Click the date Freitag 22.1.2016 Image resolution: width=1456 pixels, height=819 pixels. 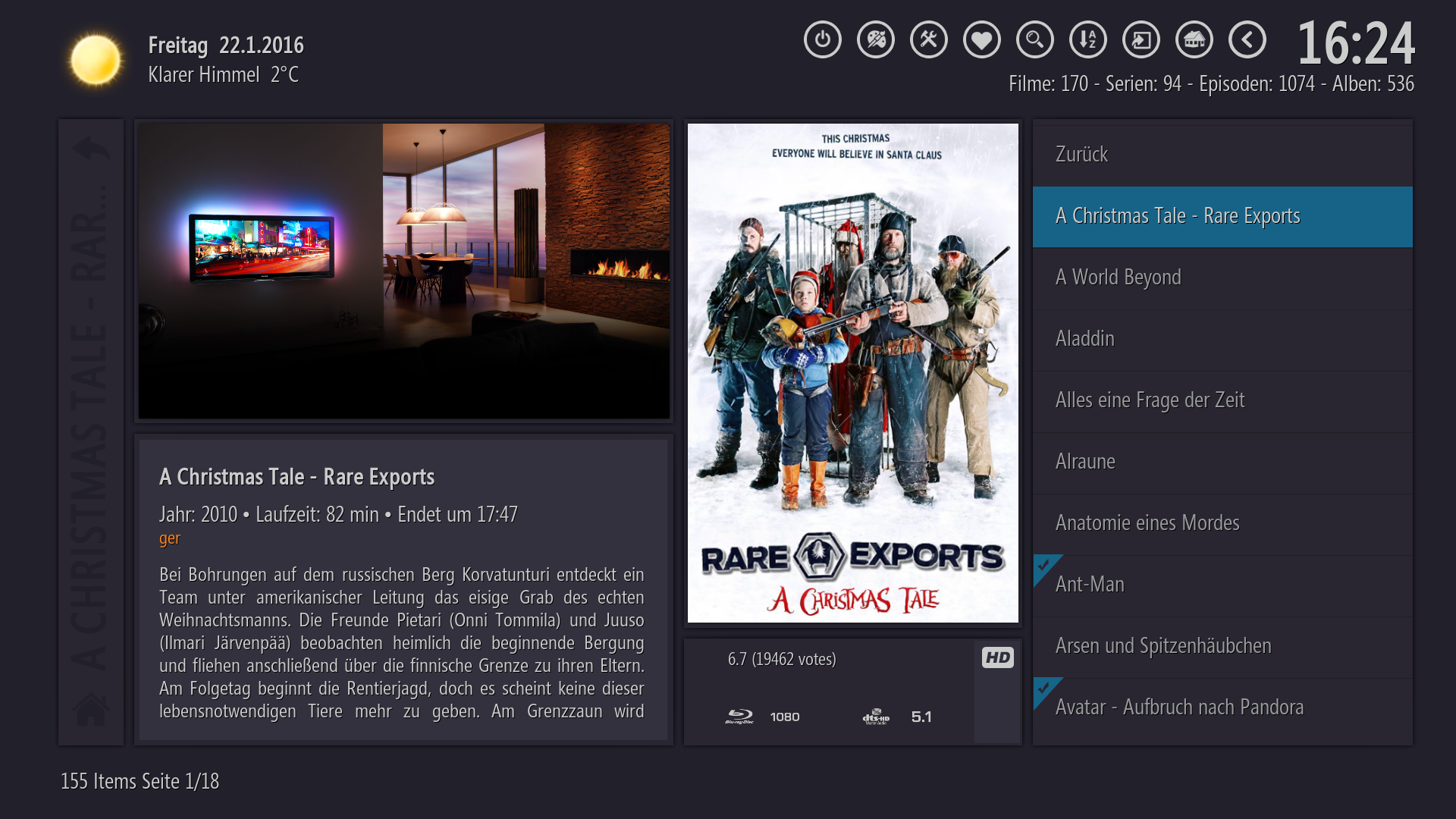226,45
